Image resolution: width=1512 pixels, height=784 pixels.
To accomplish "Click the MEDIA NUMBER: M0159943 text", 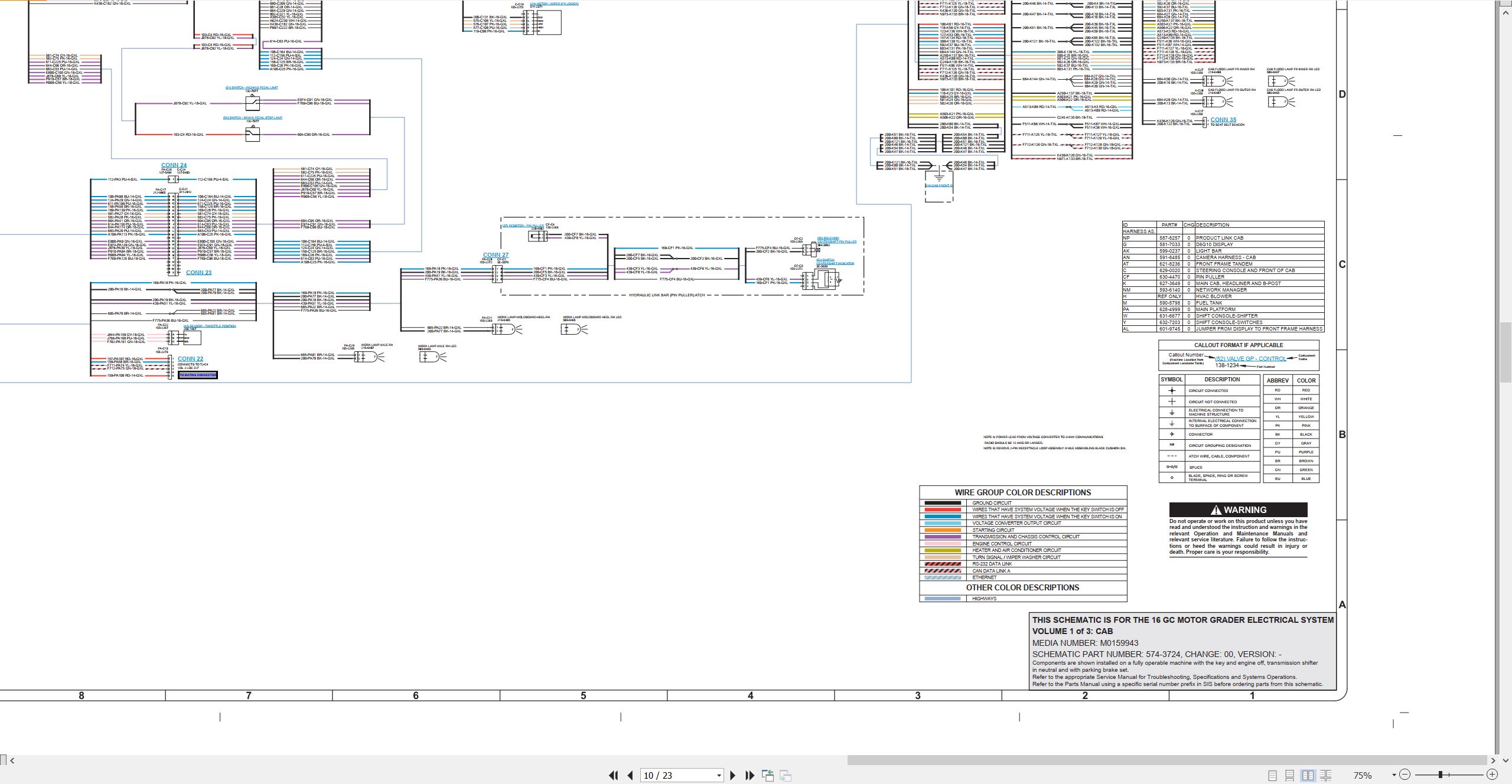I will point(1085,643).
